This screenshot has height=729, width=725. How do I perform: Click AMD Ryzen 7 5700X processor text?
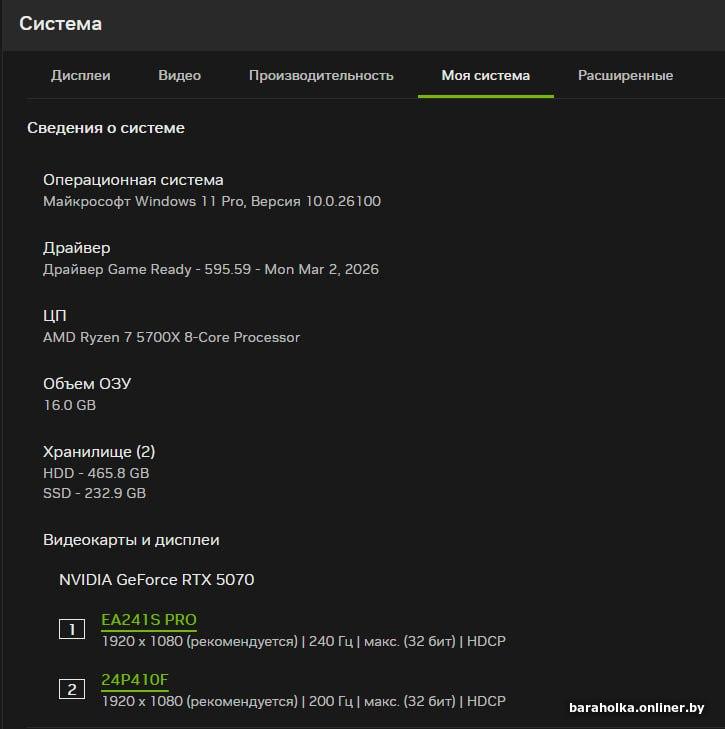pos(171,337)
